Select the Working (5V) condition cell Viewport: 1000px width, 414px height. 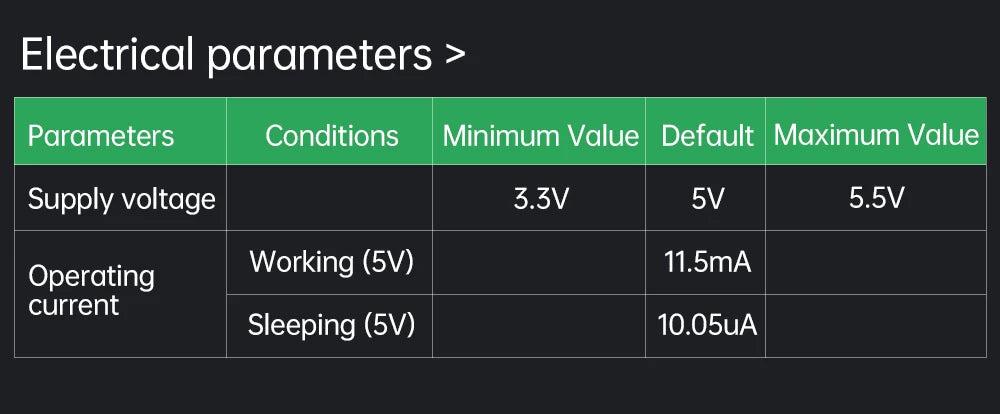331,262
